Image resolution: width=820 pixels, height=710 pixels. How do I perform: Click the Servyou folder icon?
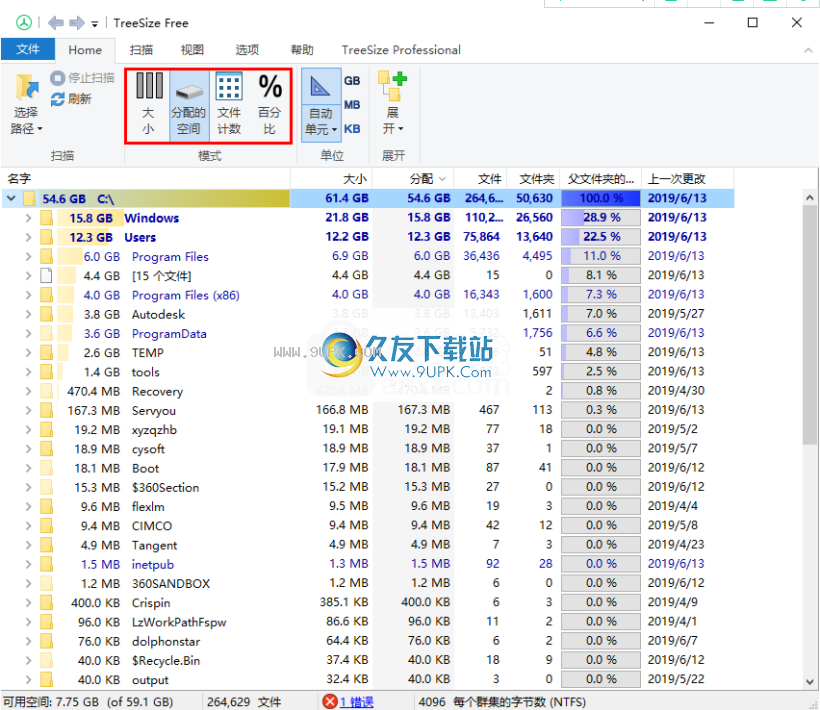[x=47, y=410]
